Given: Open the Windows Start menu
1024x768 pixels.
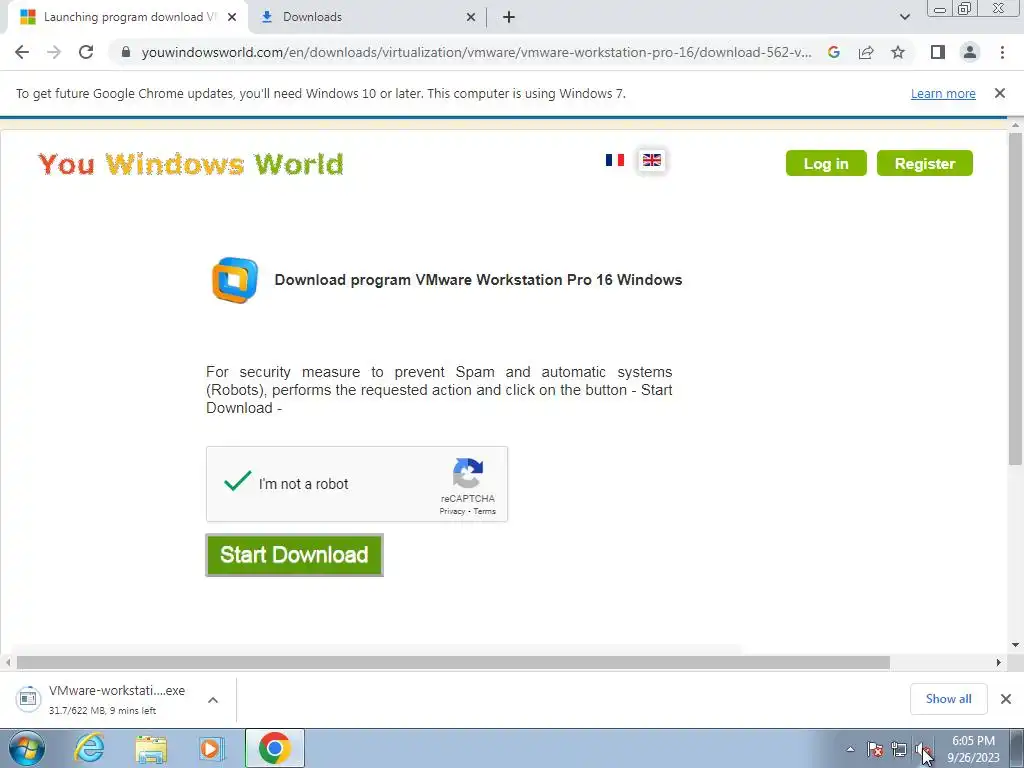Looking at the screenshot, I should point(27,748).
